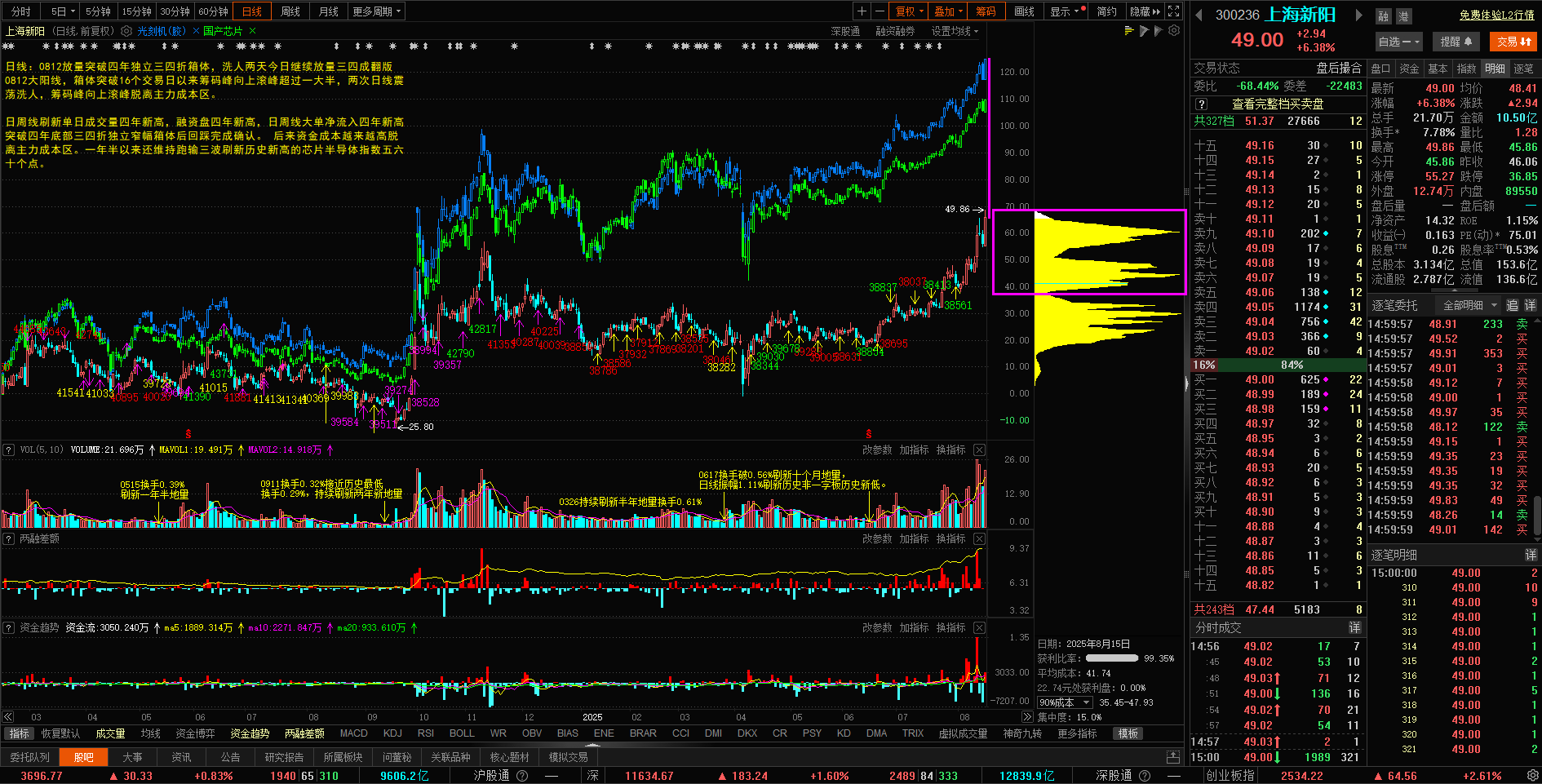
Task: Toggle BOLL indicator
Action: pyautogui.click(x=462, y=734)
